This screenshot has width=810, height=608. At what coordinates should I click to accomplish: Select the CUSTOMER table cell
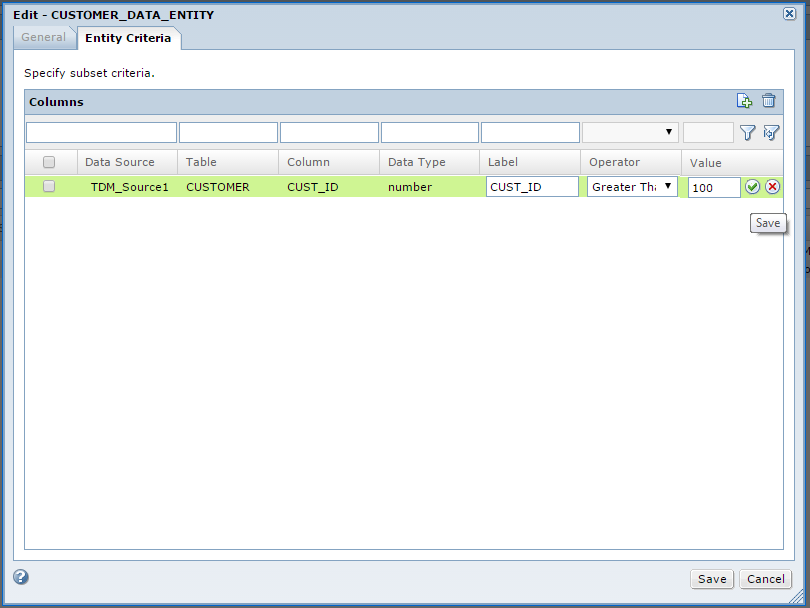coord(217,187)
